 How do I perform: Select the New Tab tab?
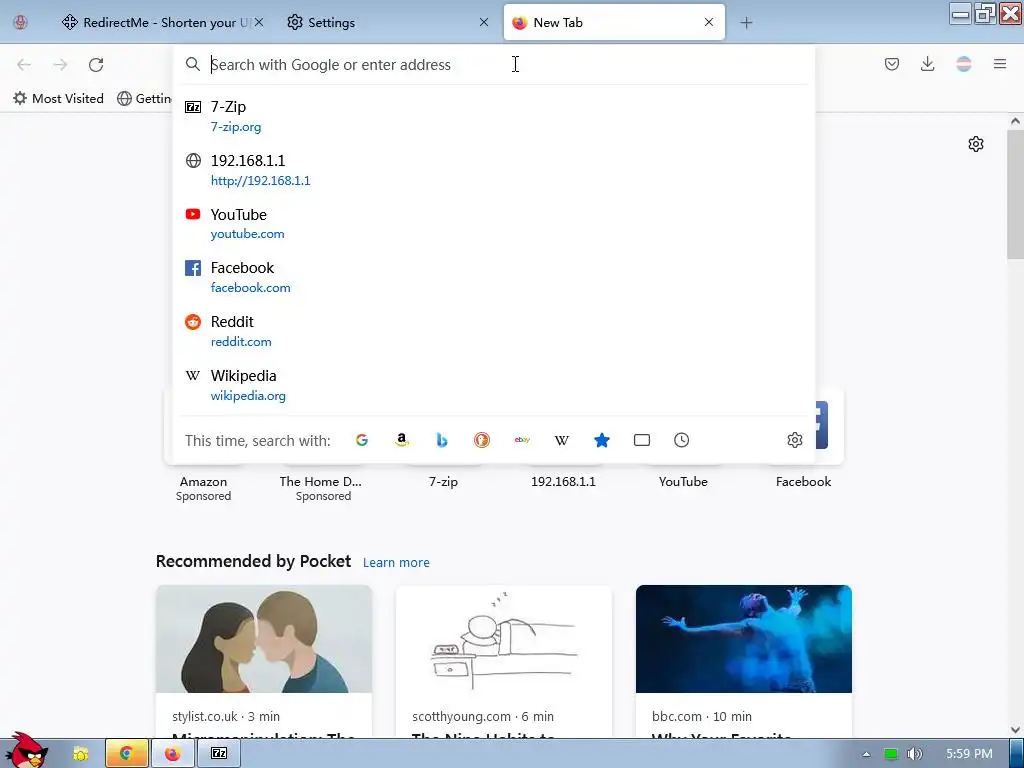(614, 22)
